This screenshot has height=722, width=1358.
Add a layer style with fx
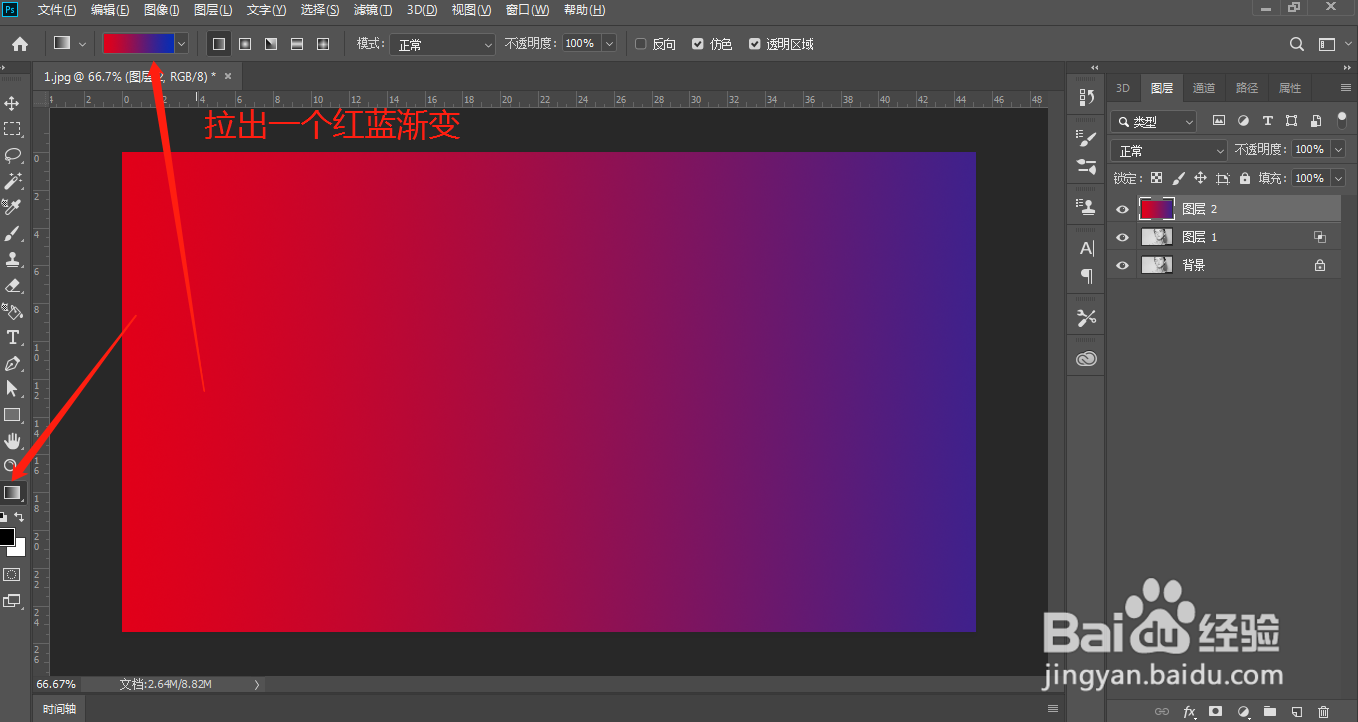[x=1190, y=711]
